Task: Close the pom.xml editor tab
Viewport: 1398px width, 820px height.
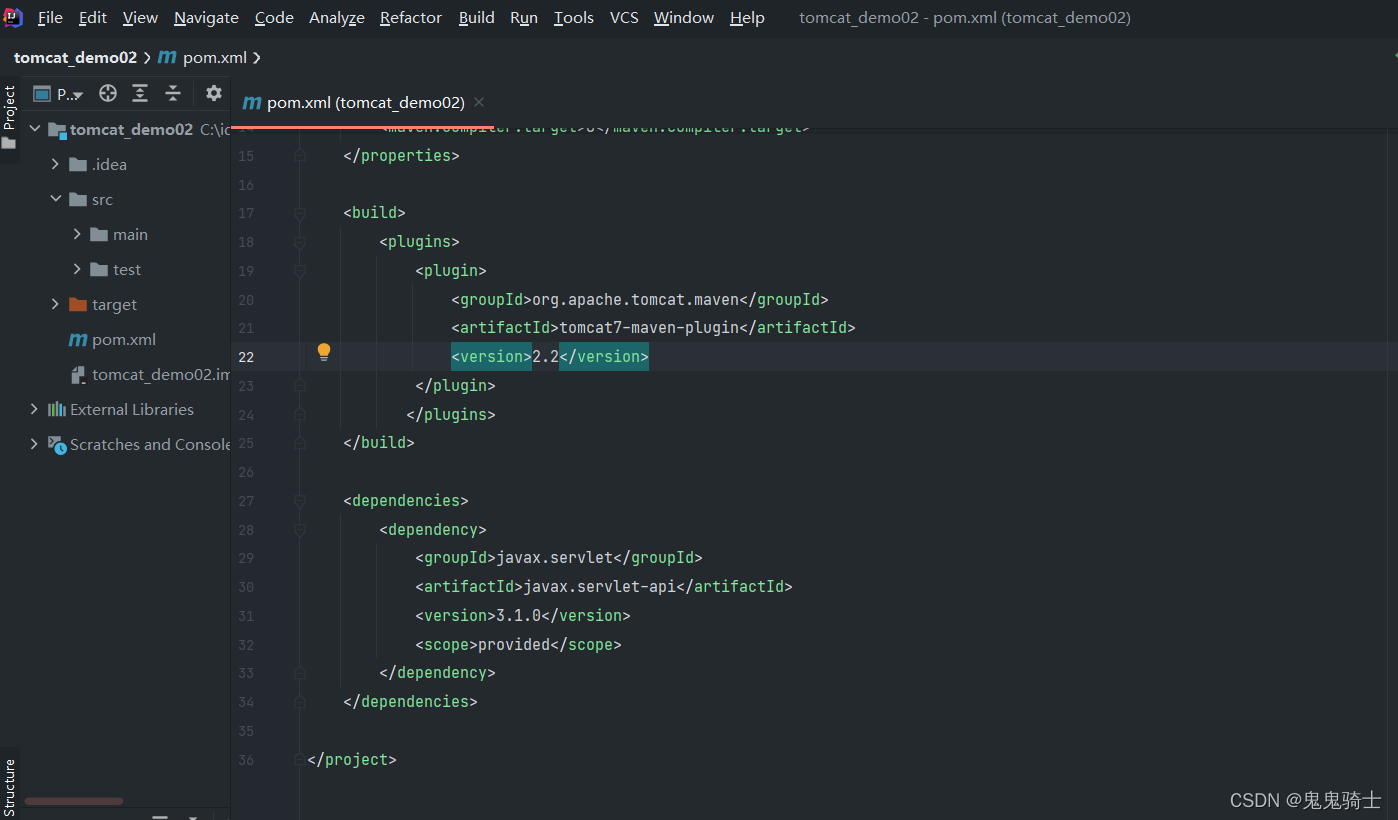Action: (x=479, y=102)
